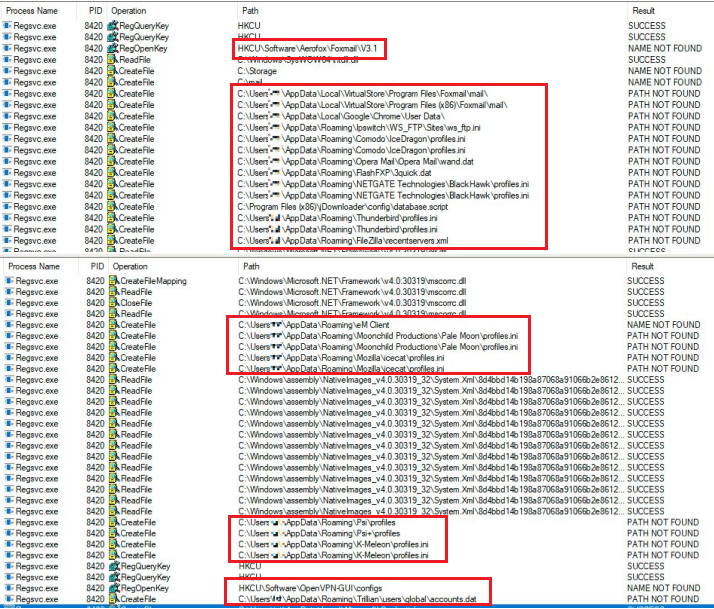Click the CreateFile icon on the WS_FTP ws_ftp.ini row

(x=112, y=128)
